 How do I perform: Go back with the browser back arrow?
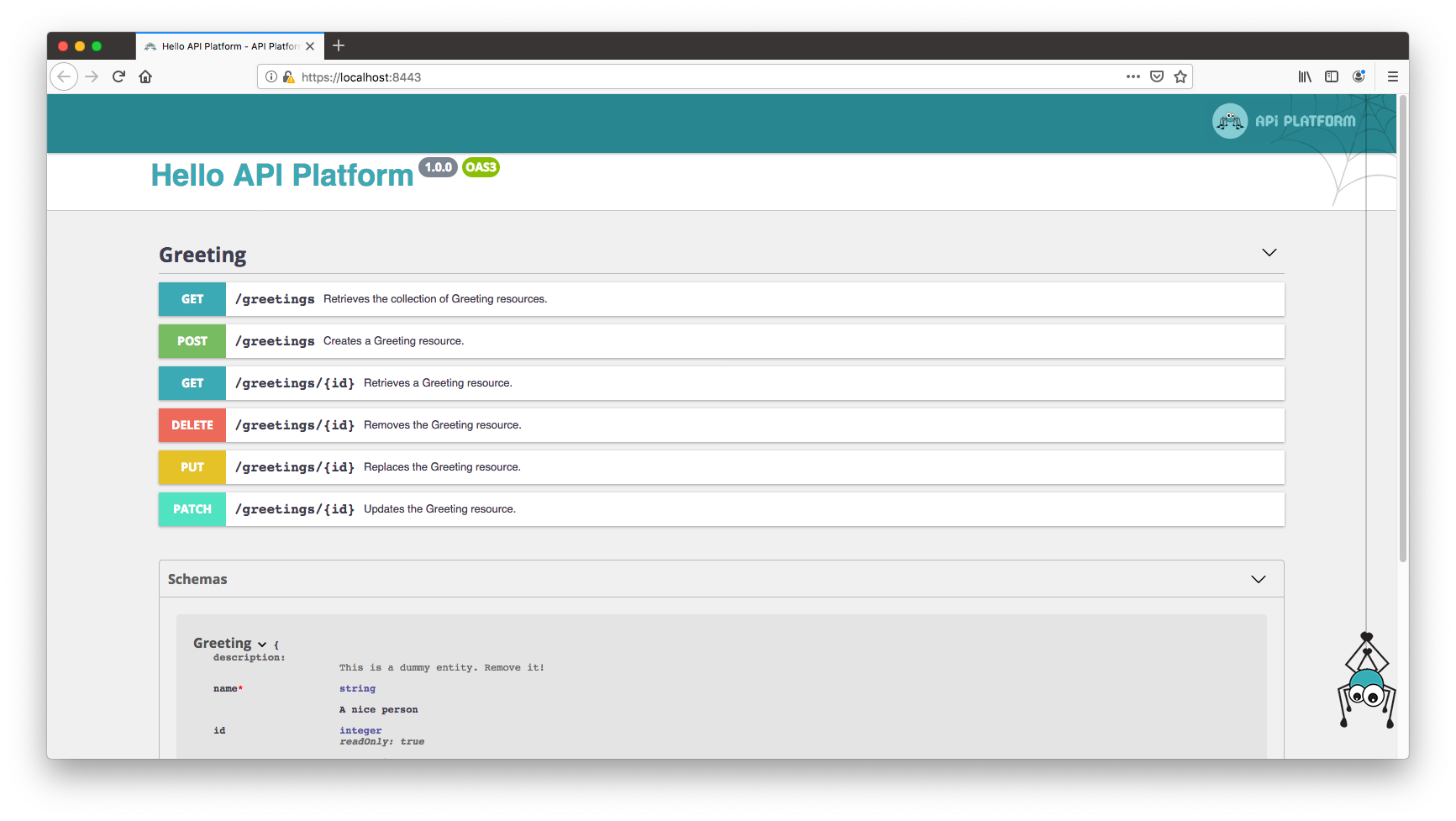64,76
